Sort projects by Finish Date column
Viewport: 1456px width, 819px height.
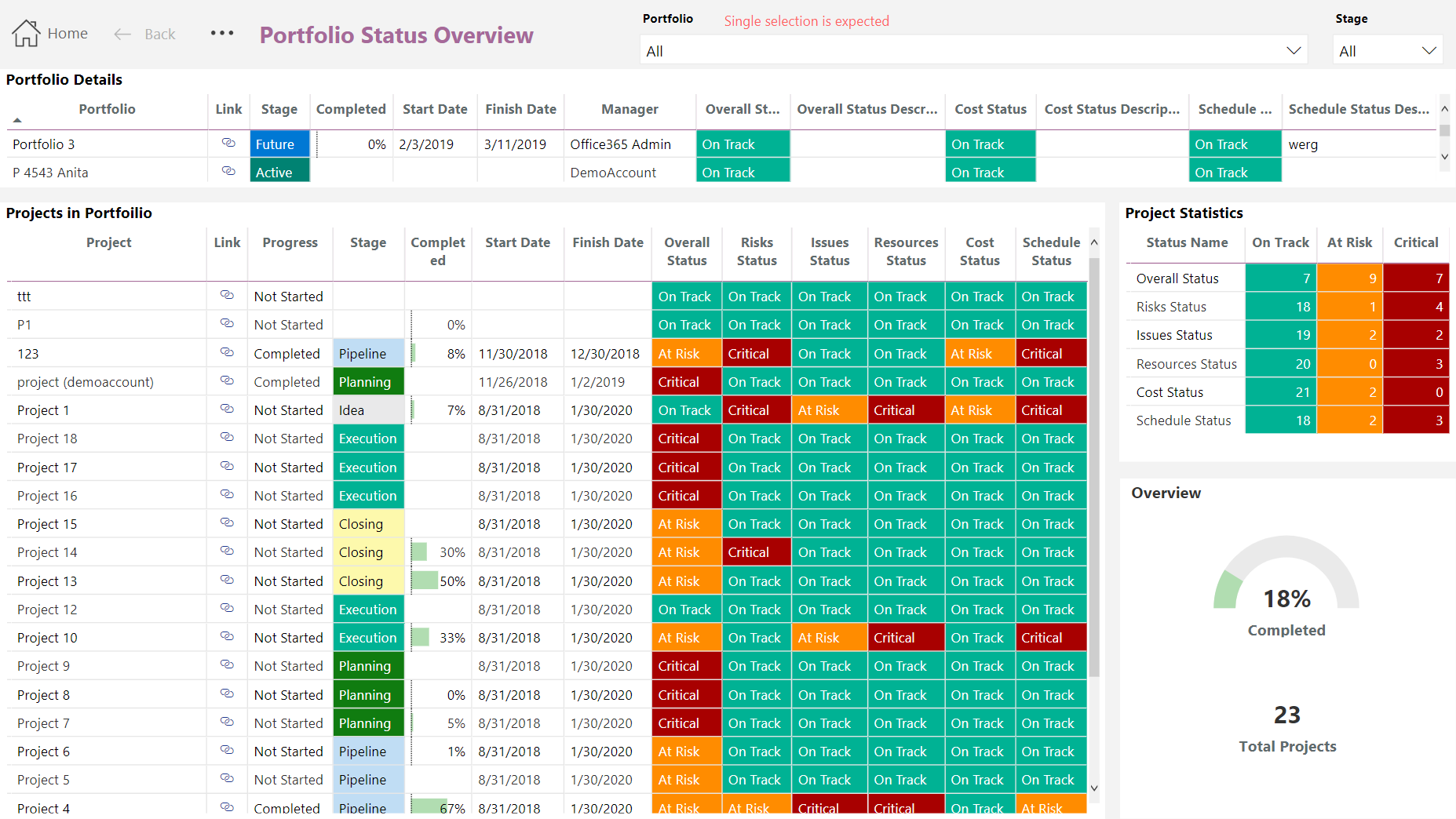(x=608, y=242)
